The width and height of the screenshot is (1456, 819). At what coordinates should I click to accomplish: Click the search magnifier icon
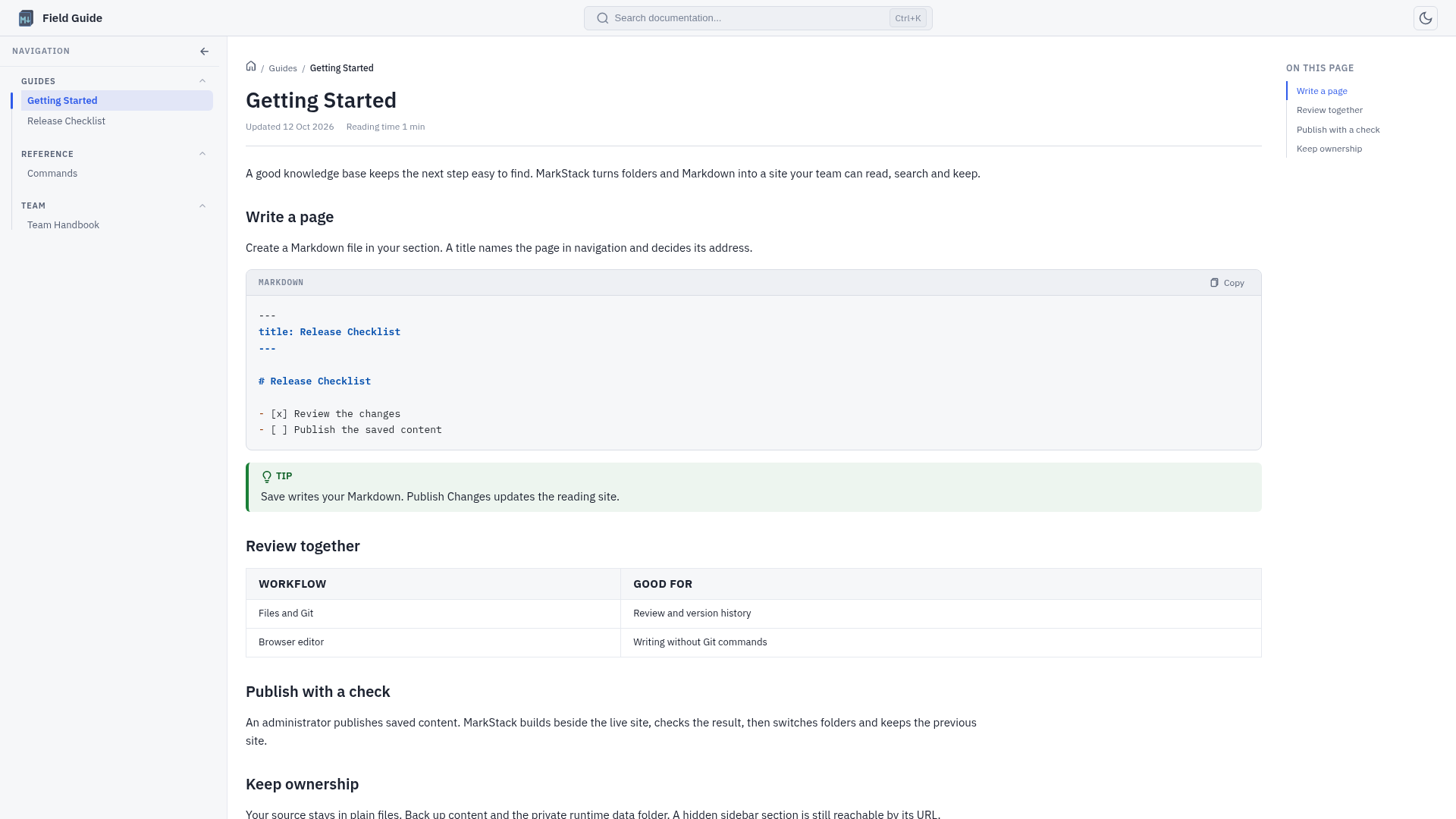(602, 18)
